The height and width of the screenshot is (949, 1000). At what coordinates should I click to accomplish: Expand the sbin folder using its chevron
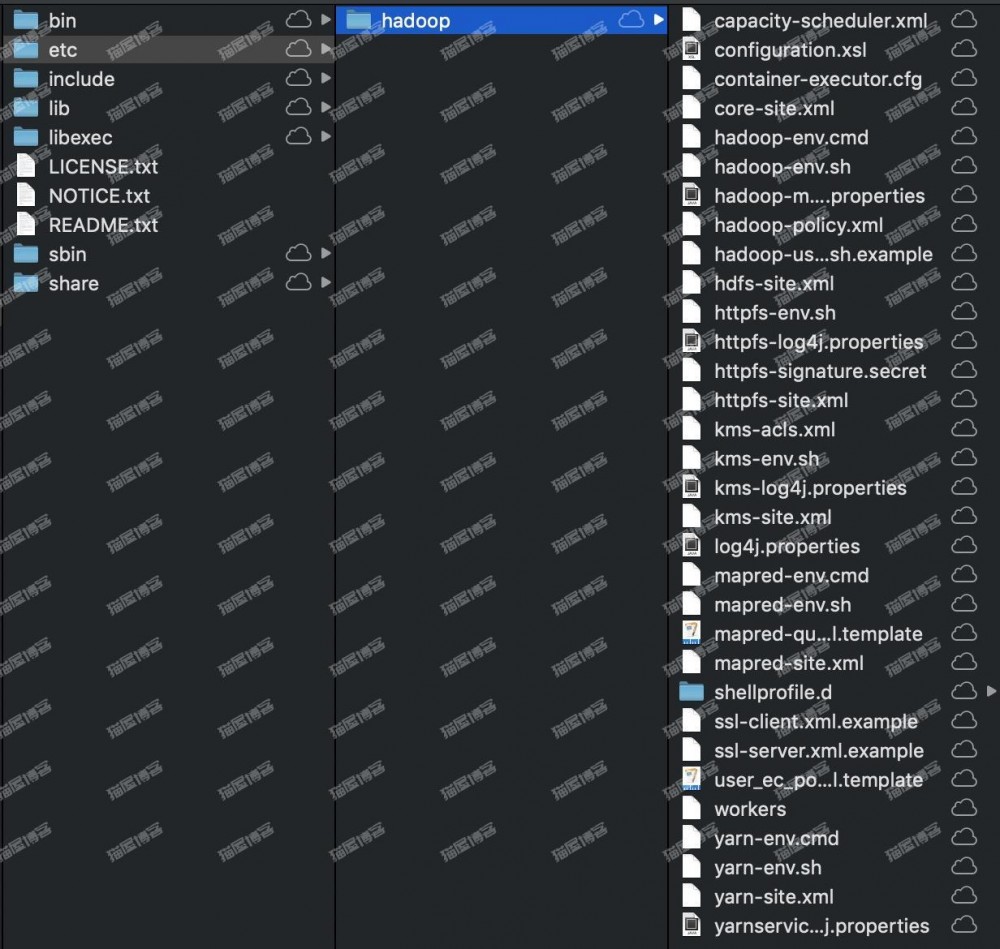coord(326,253)
